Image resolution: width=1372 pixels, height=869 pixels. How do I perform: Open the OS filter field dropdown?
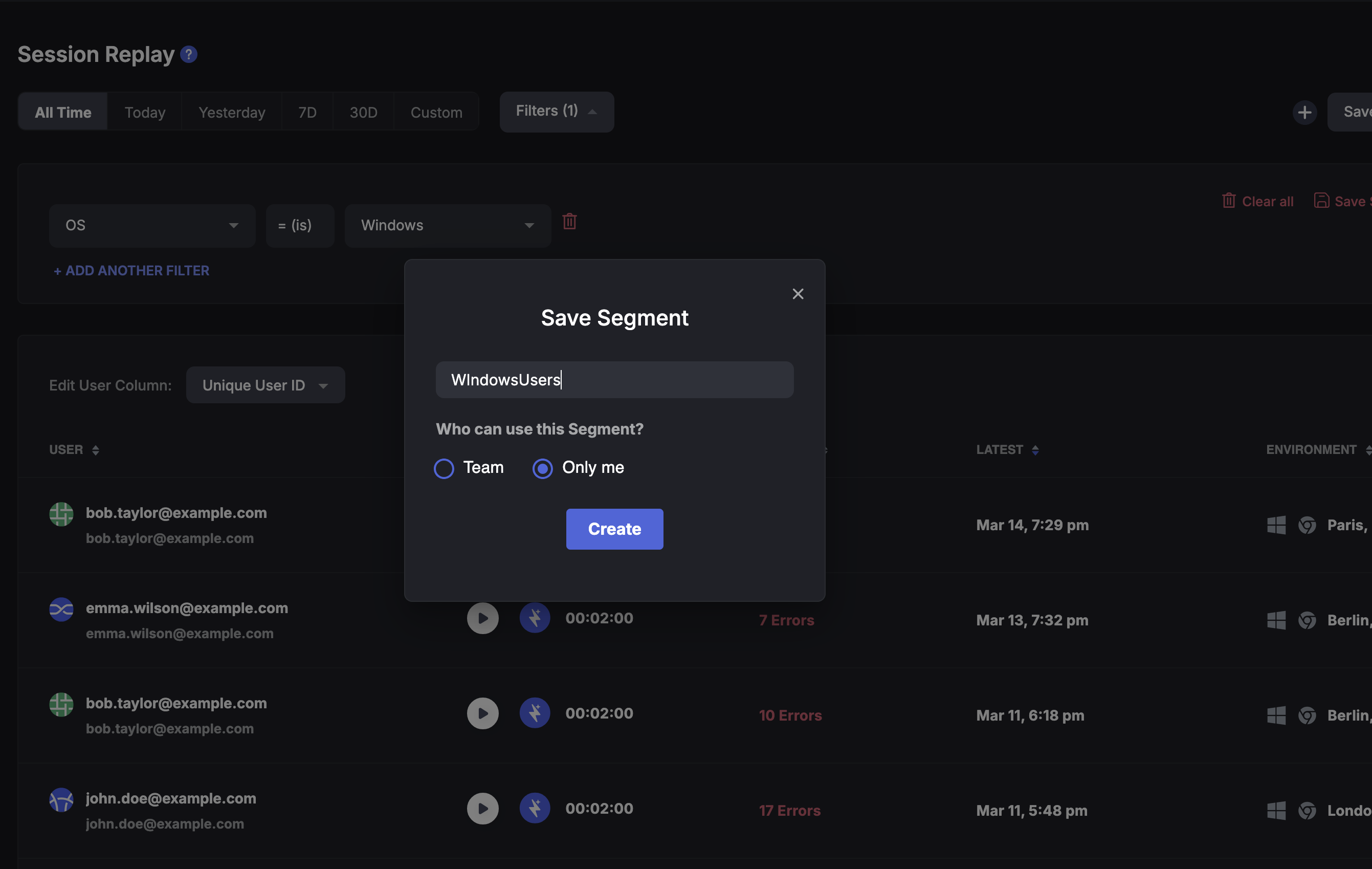[x=151, y=226]
